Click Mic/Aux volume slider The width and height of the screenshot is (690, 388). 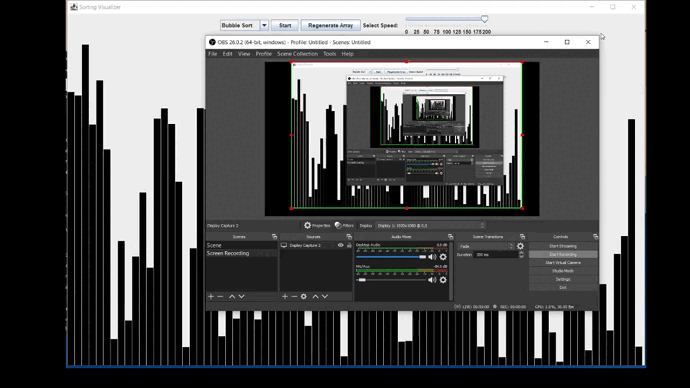(391, 280)
